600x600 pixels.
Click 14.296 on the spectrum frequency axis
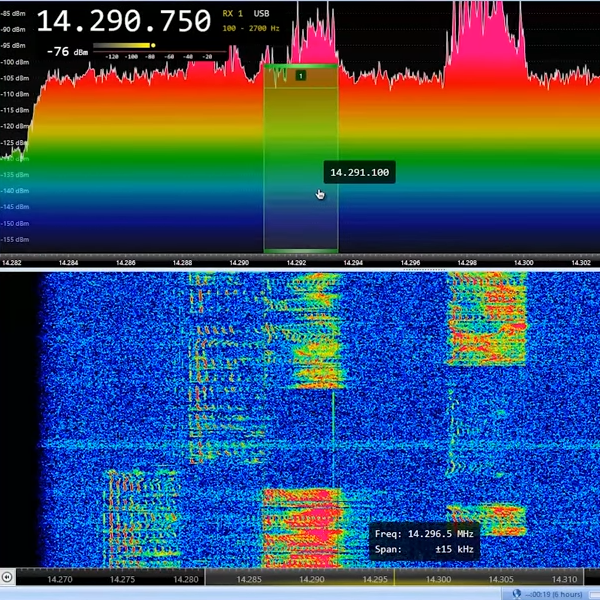pos(411,262)
